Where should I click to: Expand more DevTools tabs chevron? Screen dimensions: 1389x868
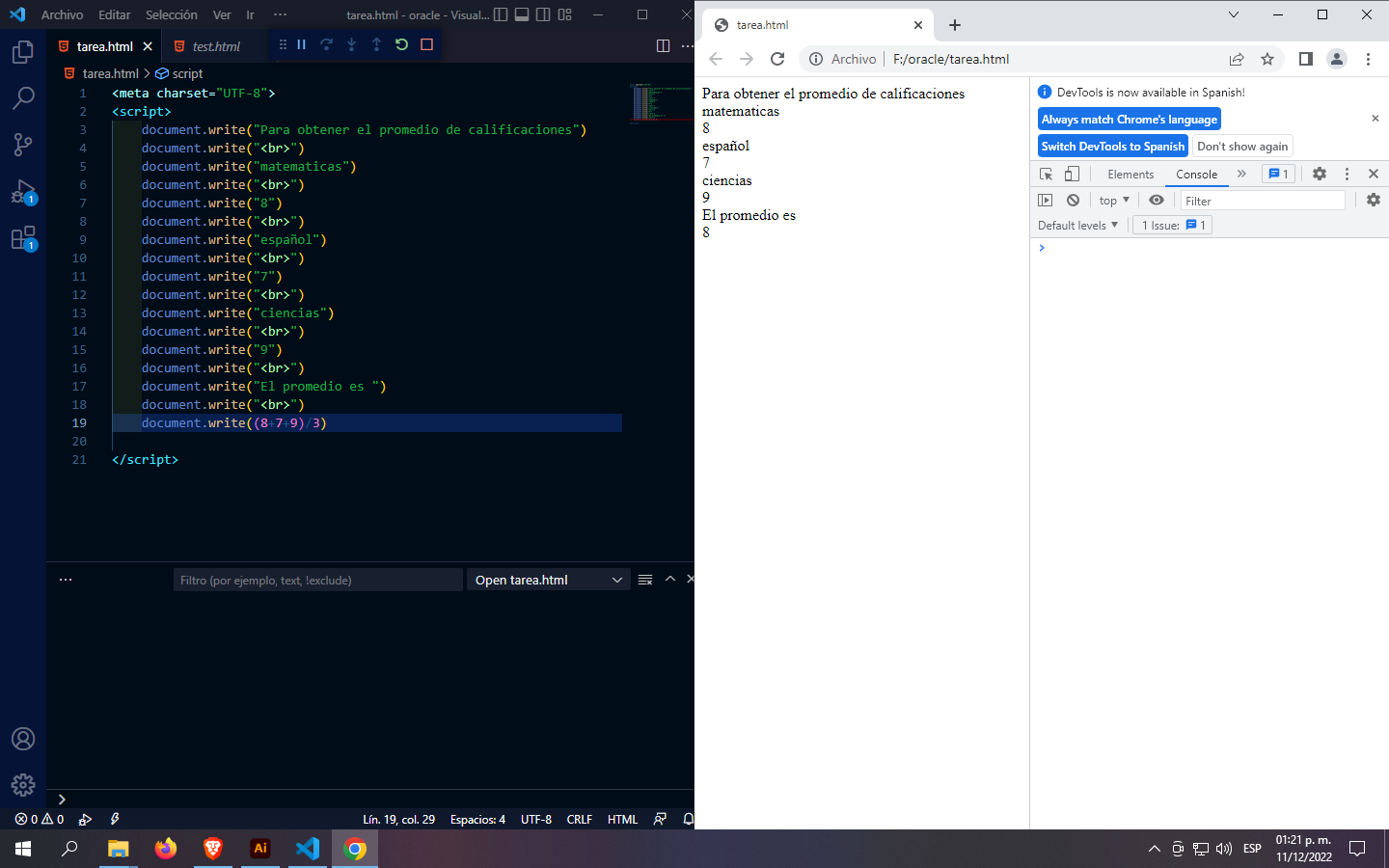coord(1241,174)
